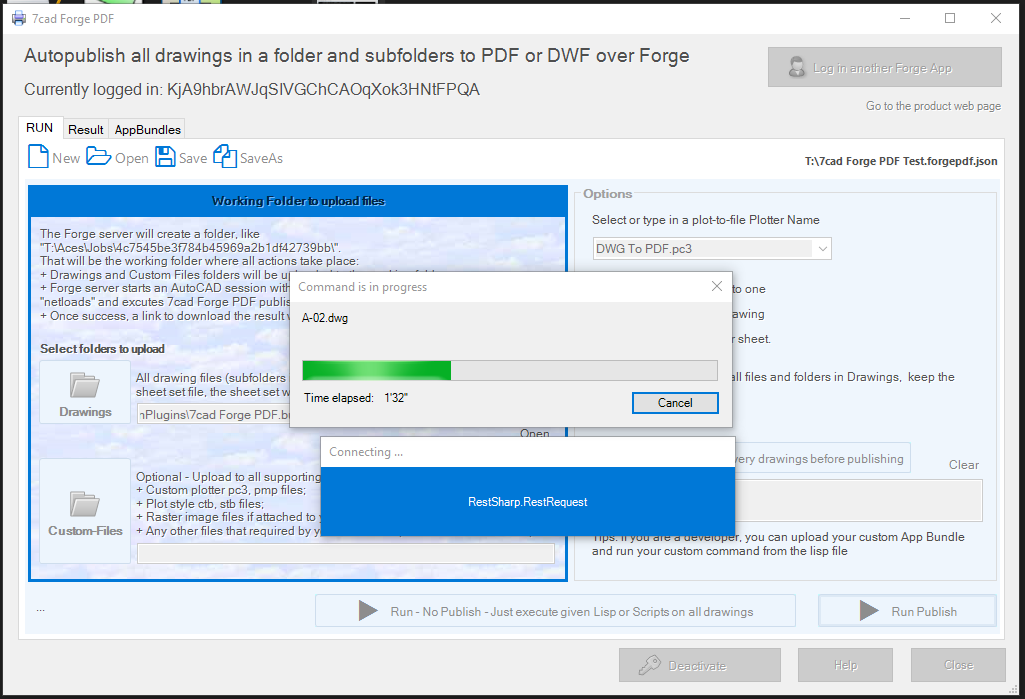Click the A-02.dwg file name text
Viewport: 1025px width, 699px height.
(x=325, y=318)
